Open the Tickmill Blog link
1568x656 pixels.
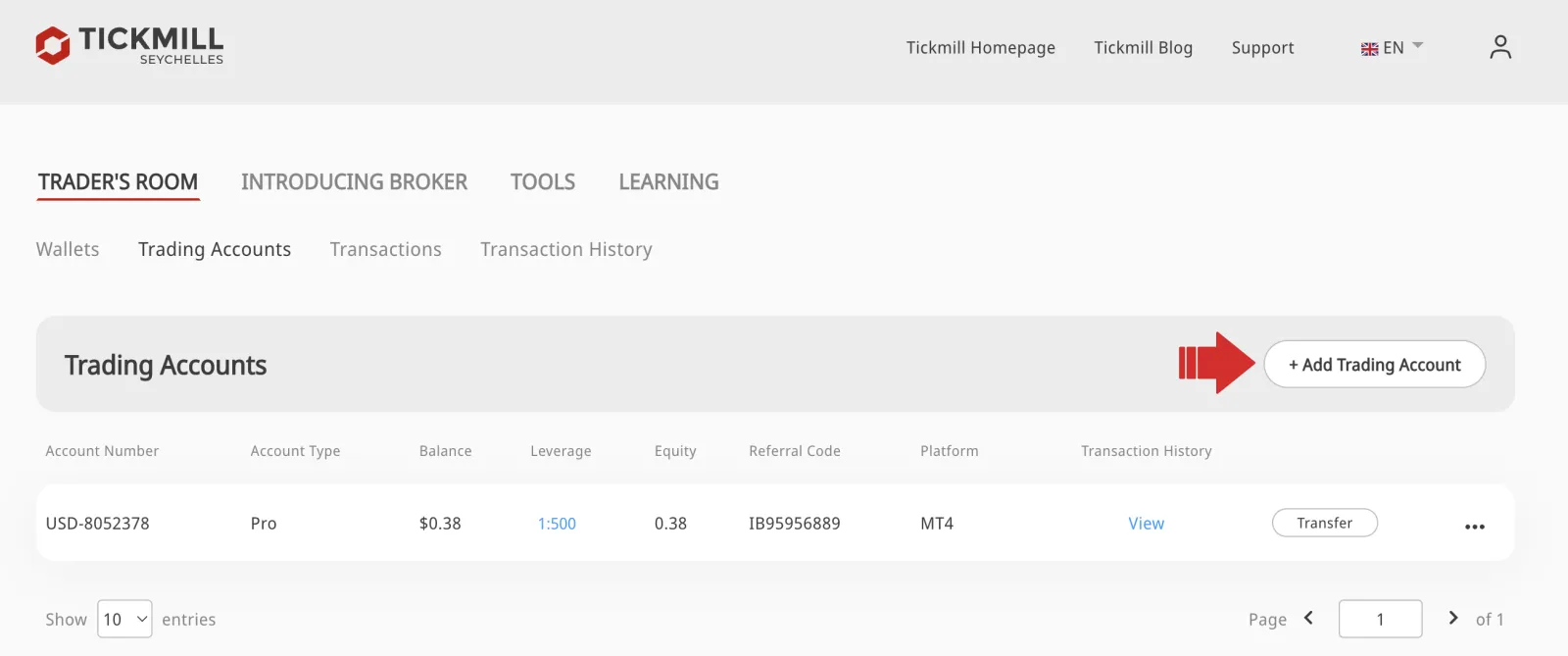point(1143,48)
